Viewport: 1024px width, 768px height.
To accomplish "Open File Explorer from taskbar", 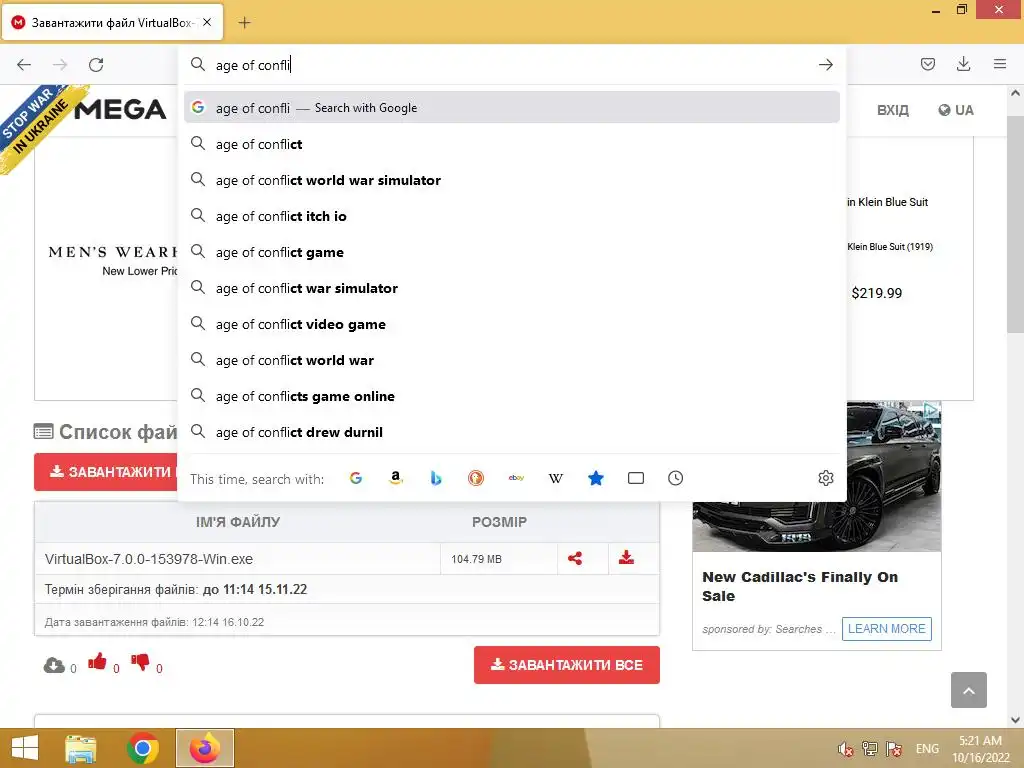I will click(x=81, y=748).
